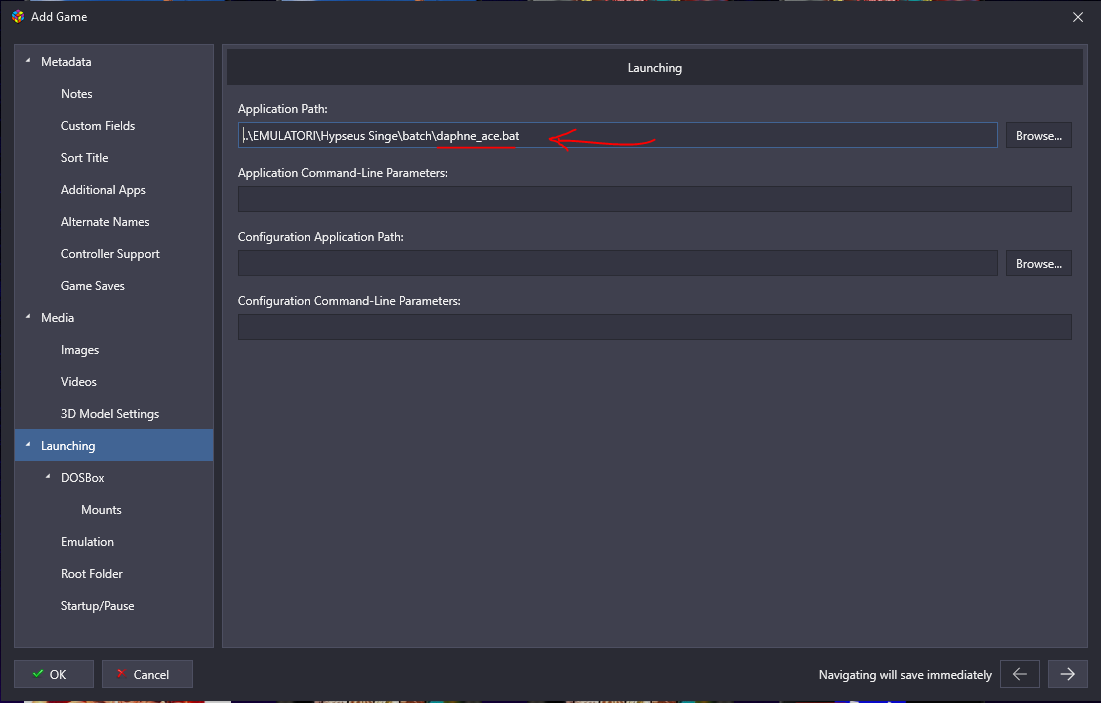This screenshot has width=1101, height=703.
Task: Collapse the Launching tree section arrow
Action: [x=28, y=445]
